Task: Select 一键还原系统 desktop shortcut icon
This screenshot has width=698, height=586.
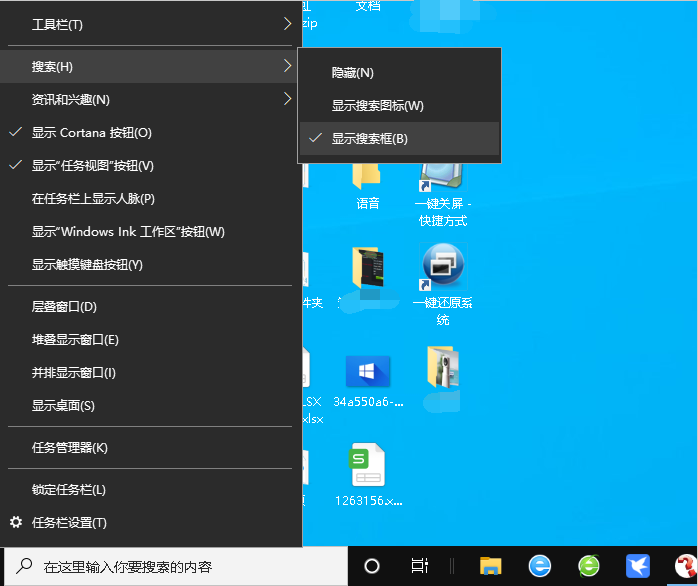Action: pos(443,266)
